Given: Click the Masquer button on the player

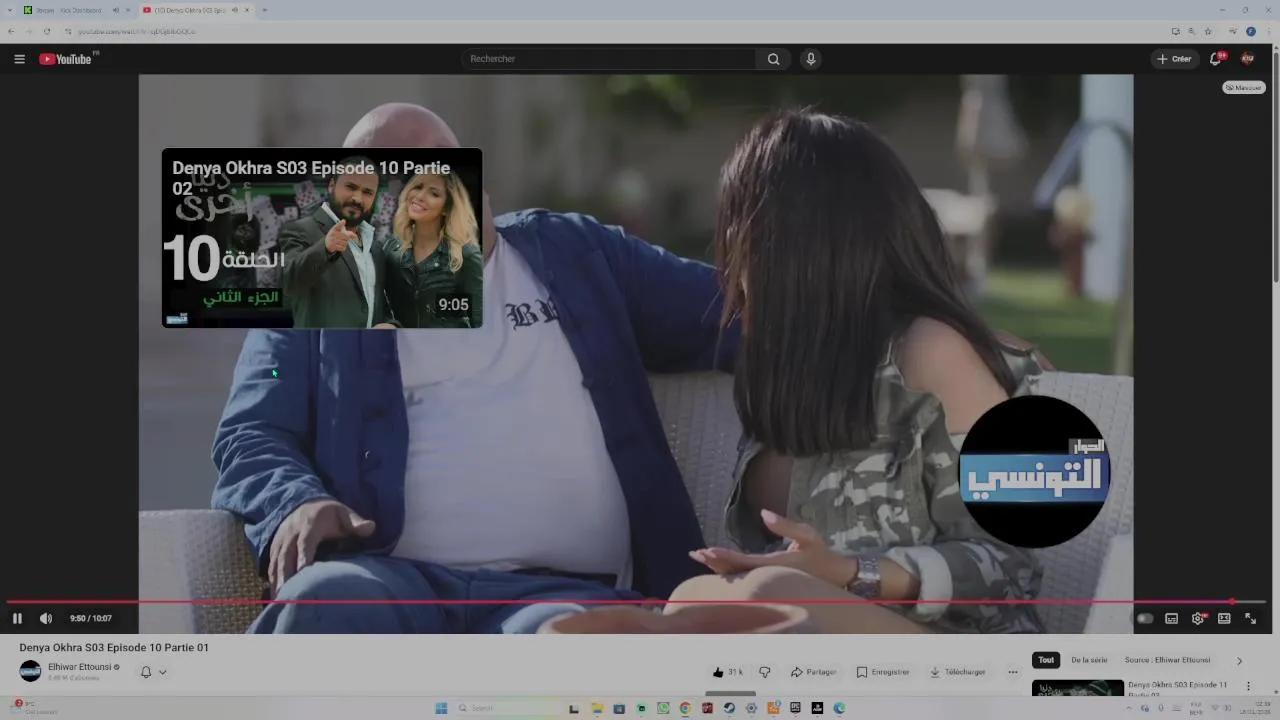Looking at the screenshot, I should 1244,88.
